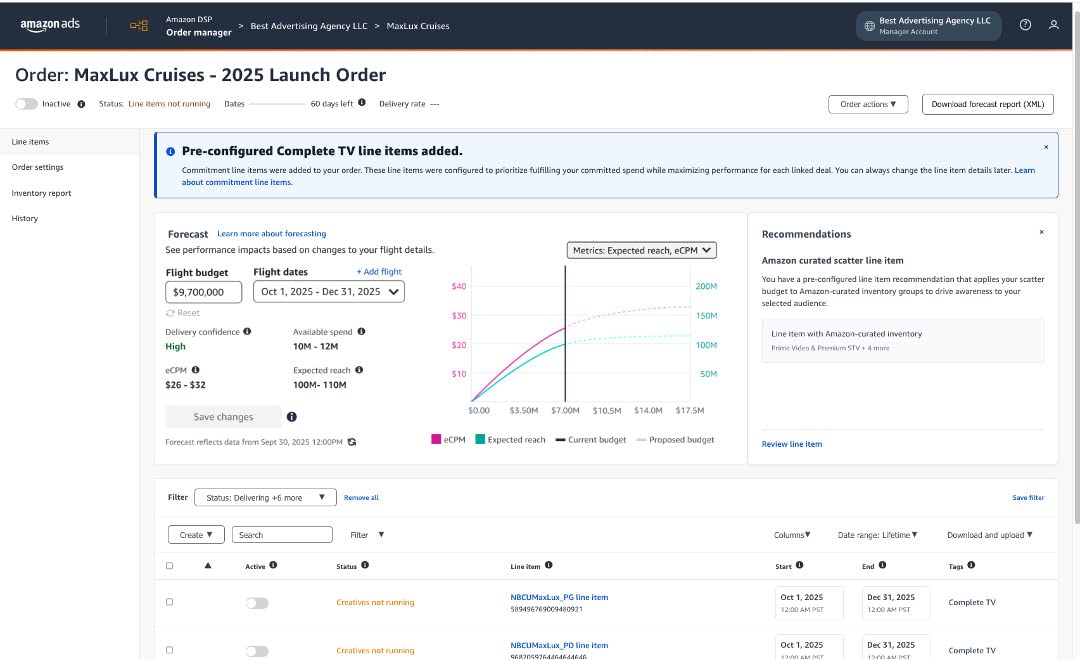Check the select-all checkbox in table header
Screen dimensions: 1080x660
coord(169,566)
